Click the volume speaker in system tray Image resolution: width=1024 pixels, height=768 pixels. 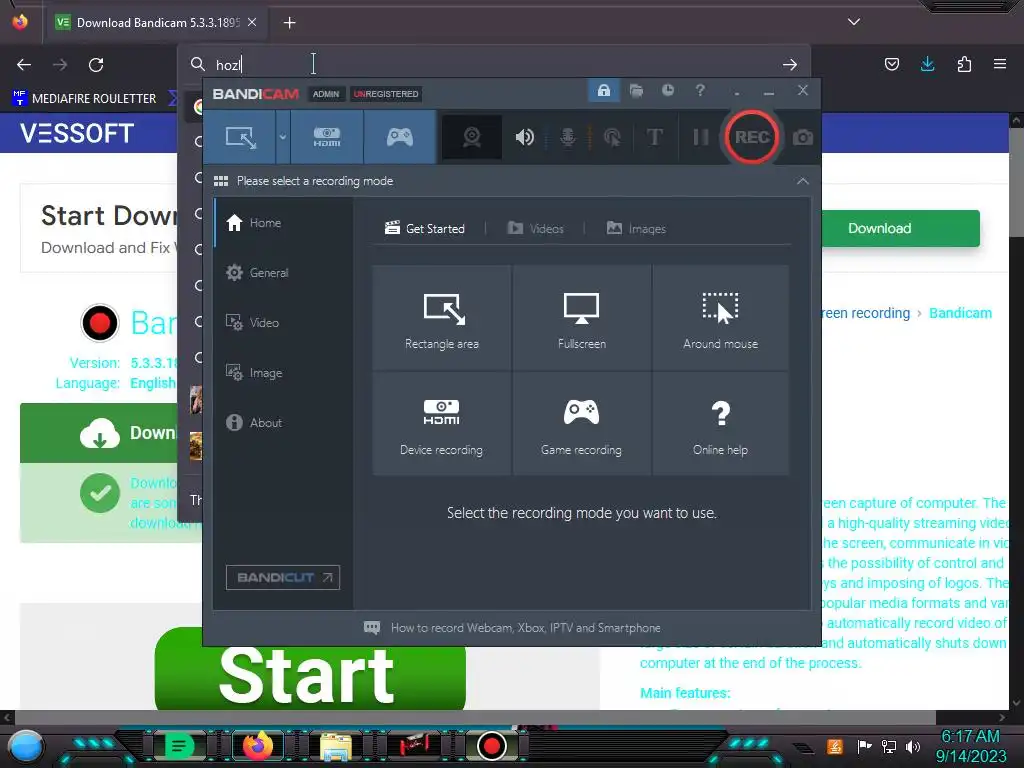coord(913,746)
